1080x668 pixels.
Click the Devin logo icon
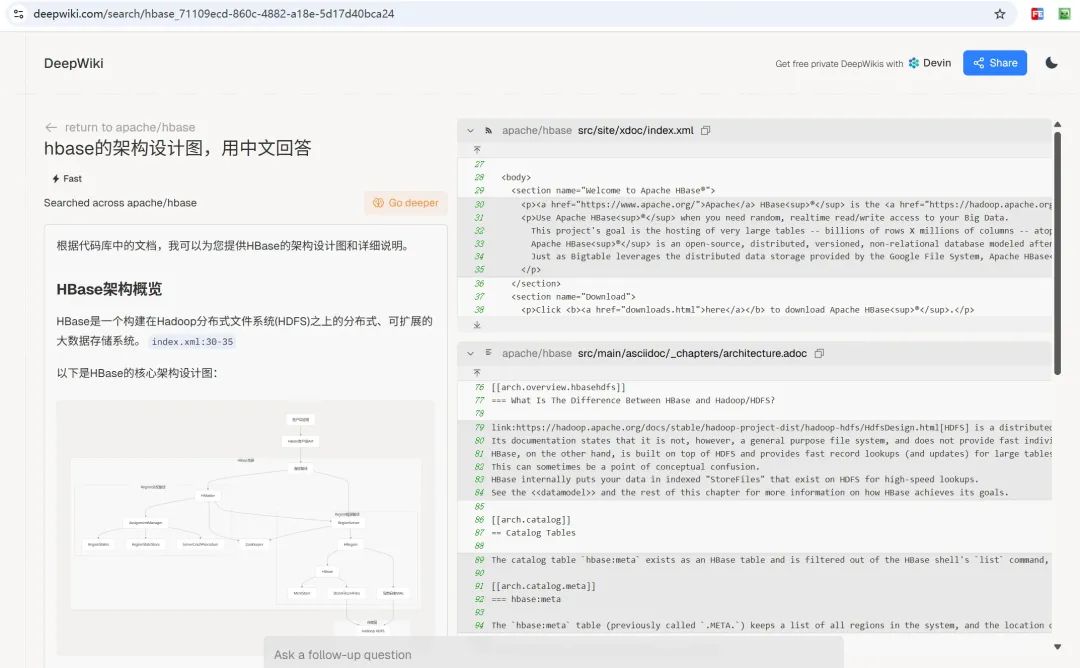click(x=913, y=63)
